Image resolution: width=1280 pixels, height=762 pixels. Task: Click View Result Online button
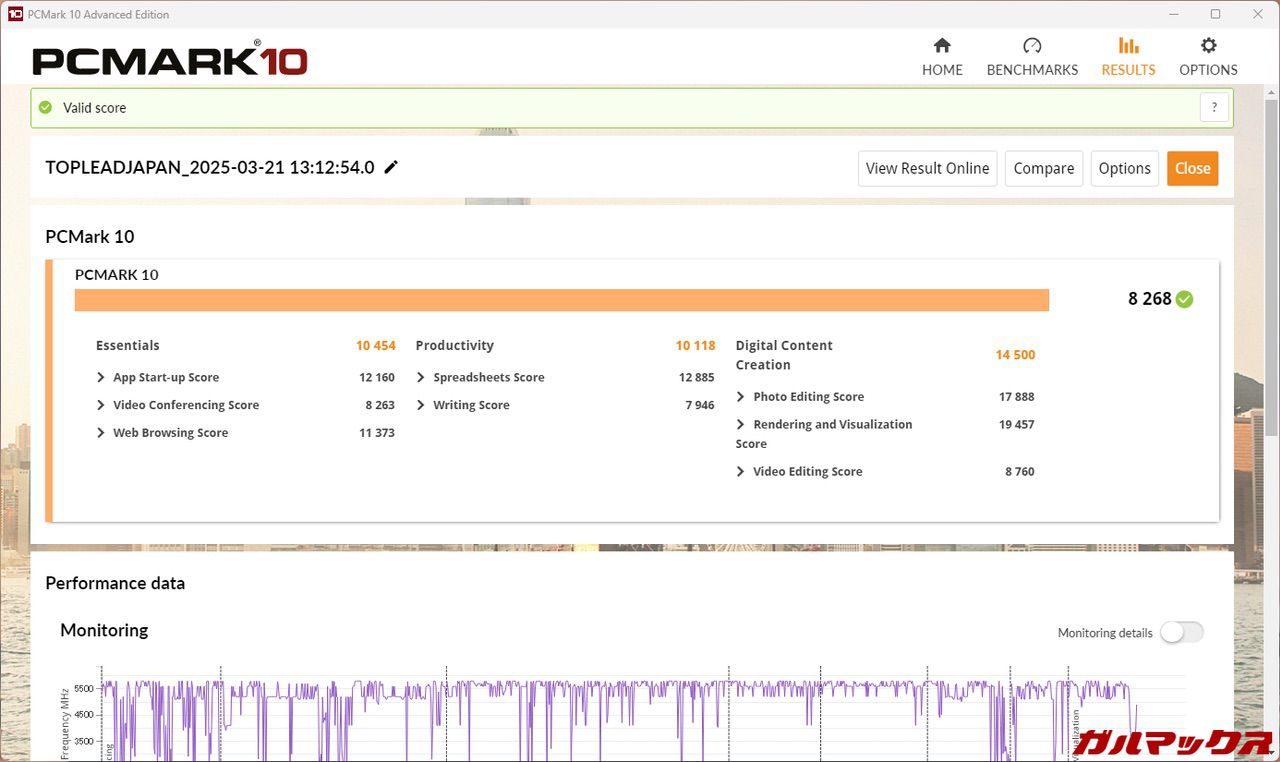(x=927, y=168)
